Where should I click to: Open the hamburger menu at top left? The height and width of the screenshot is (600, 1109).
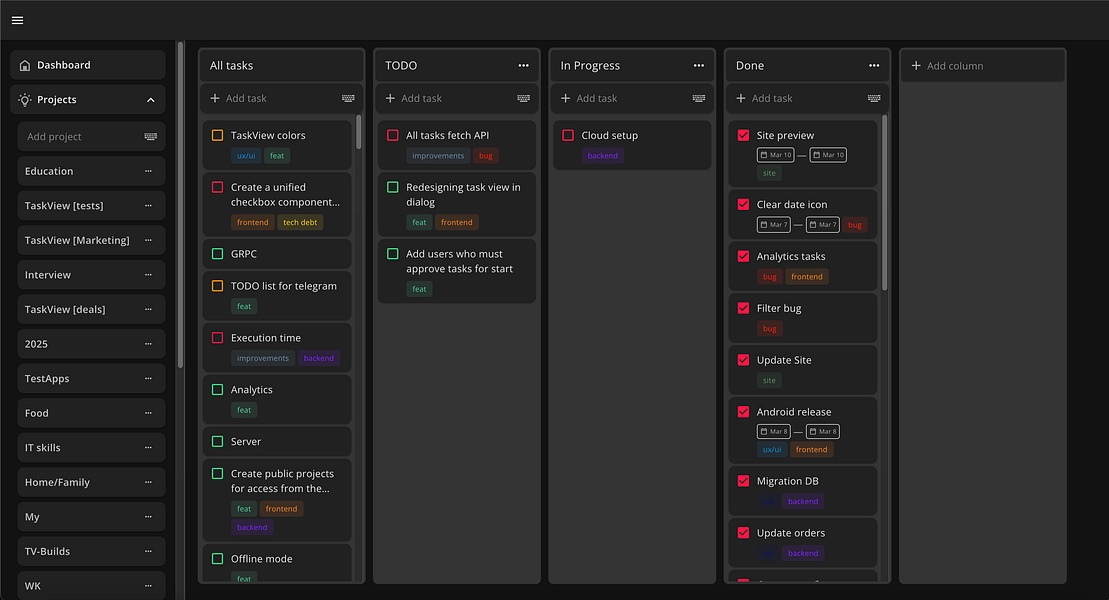17,20
